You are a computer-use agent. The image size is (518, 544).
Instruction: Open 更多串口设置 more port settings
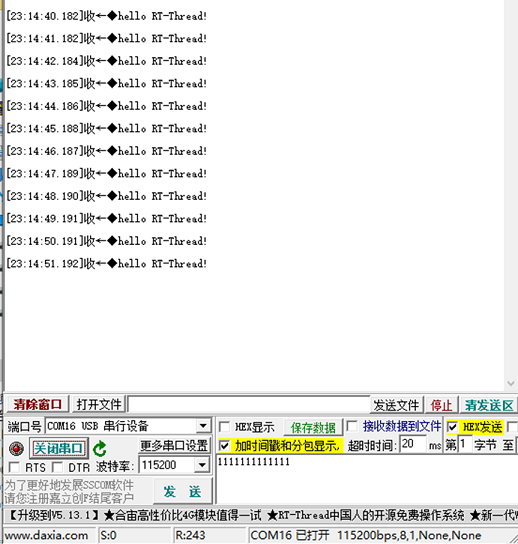tap(174, 445)
